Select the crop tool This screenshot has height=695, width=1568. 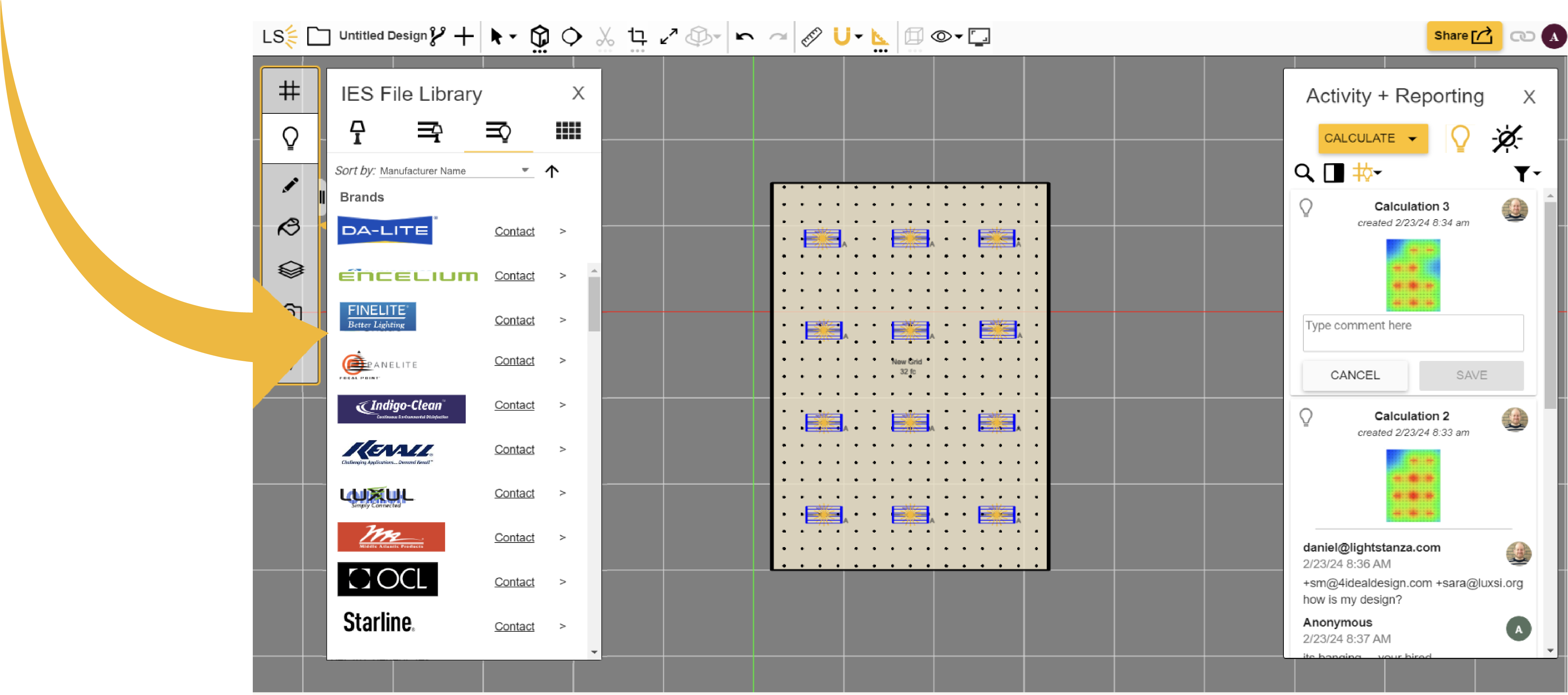[637, 36]
